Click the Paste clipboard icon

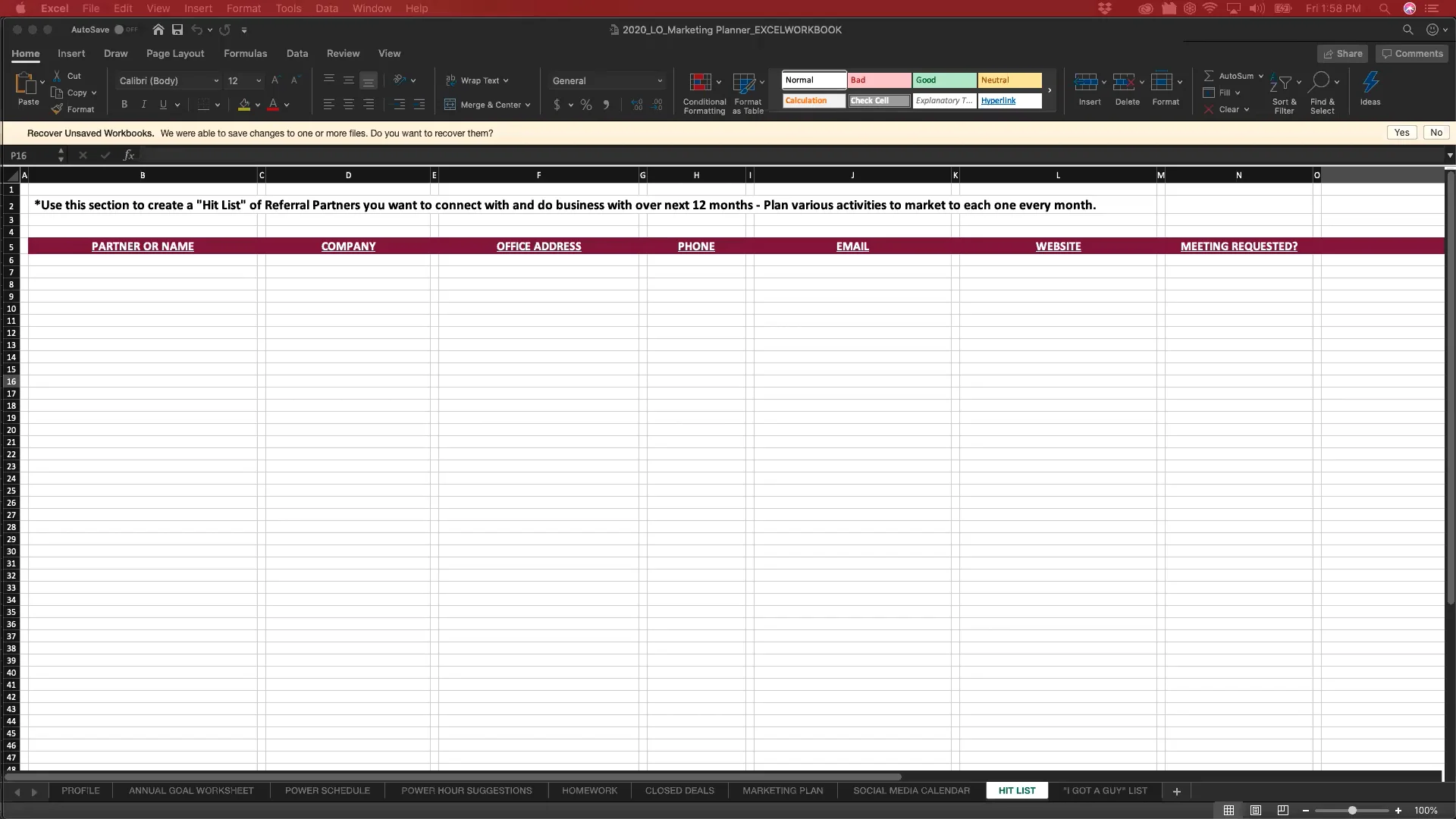tap(27, 83)
